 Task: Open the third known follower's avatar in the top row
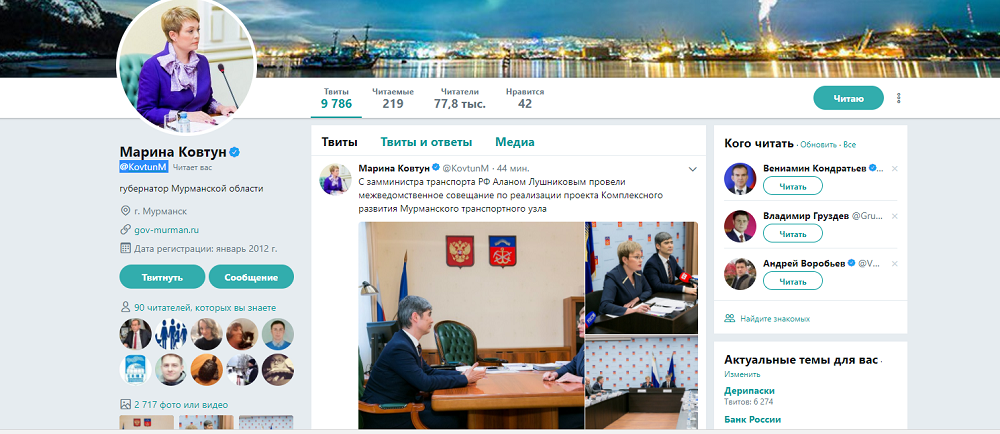(x=207, y=334)
